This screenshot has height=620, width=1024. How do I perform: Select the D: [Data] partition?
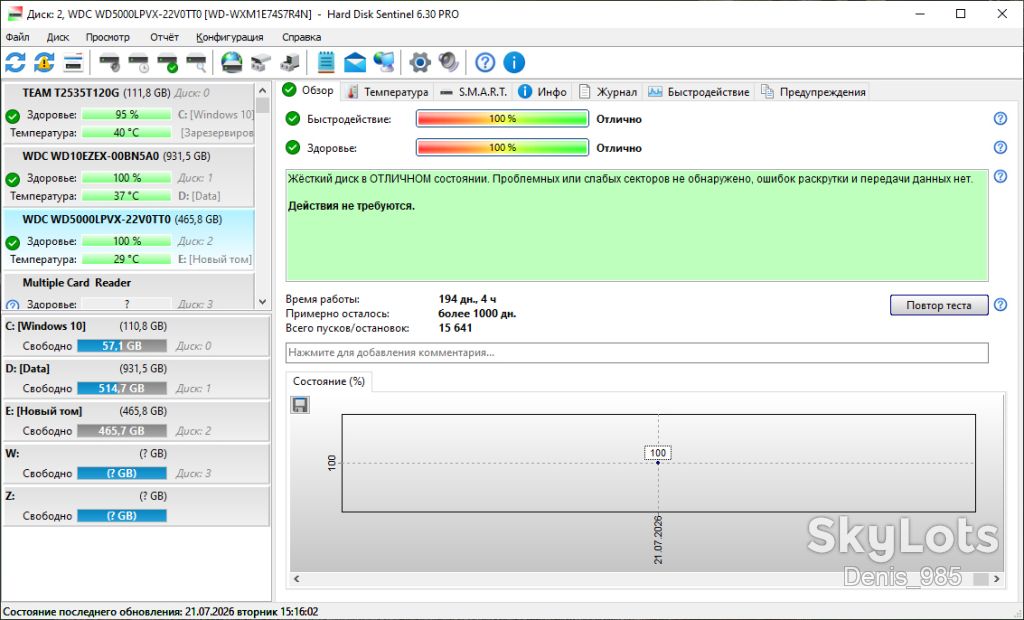[136, 378]
